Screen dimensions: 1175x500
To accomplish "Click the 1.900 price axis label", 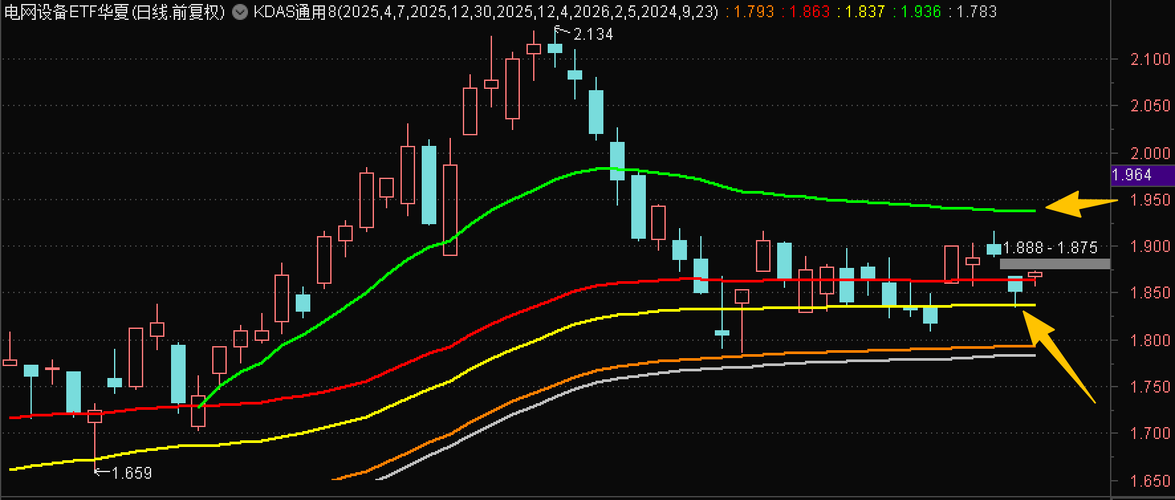I will click(x=1152, y=247).
